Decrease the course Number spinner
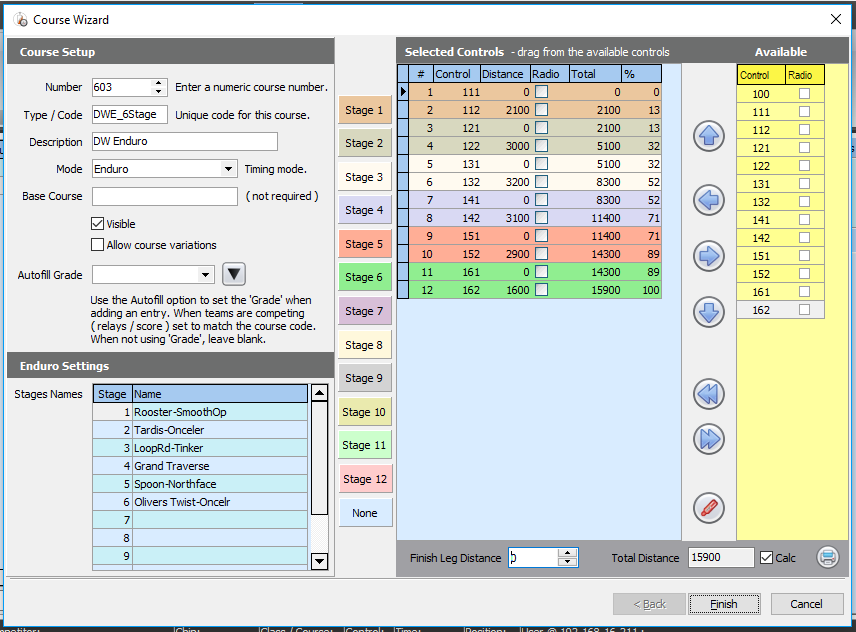The image size is (856, 632). [x=158, y=91]
